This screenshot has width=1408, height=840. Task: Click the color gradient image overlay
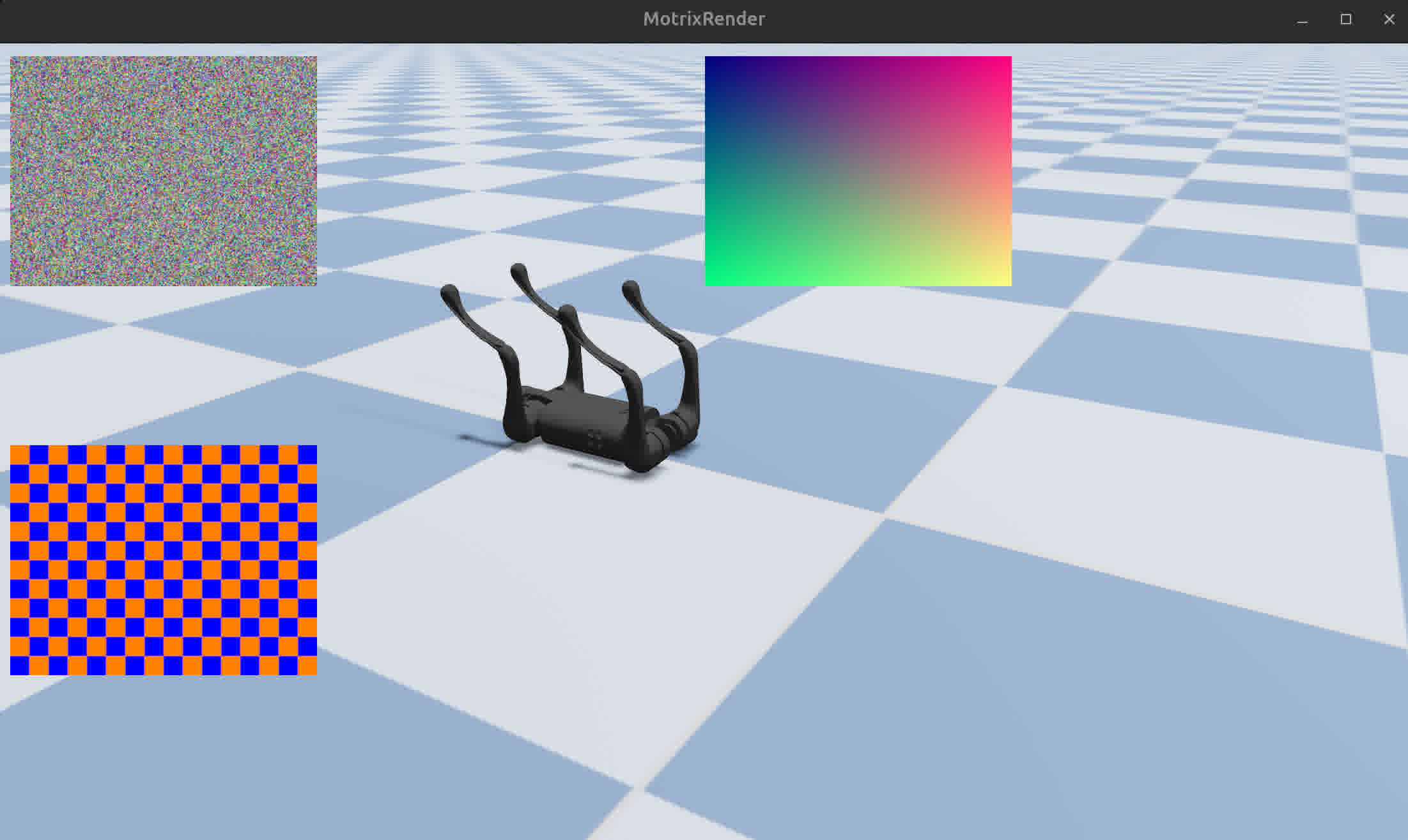click(x=858, y=171)
